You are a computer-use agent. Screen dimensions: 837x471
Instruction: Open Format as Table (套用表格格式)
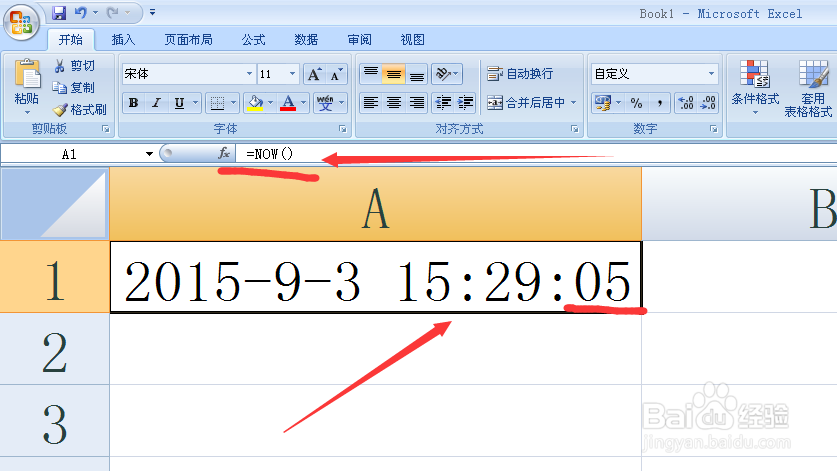(809, 88)
